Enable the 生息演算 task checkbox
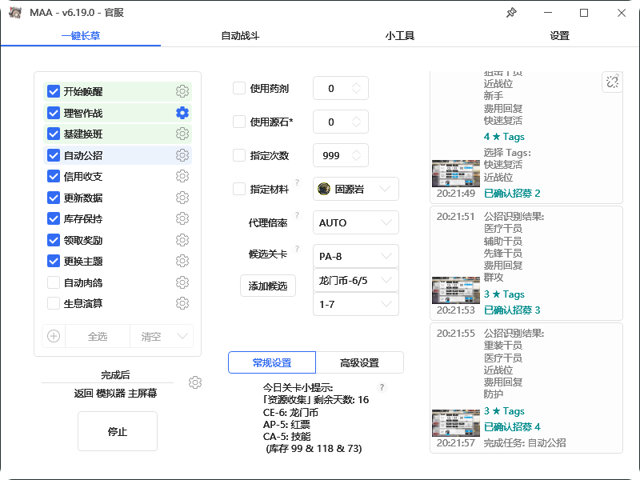Image resolution: width=640 pixels, height=480 pixels. point(53,303)
